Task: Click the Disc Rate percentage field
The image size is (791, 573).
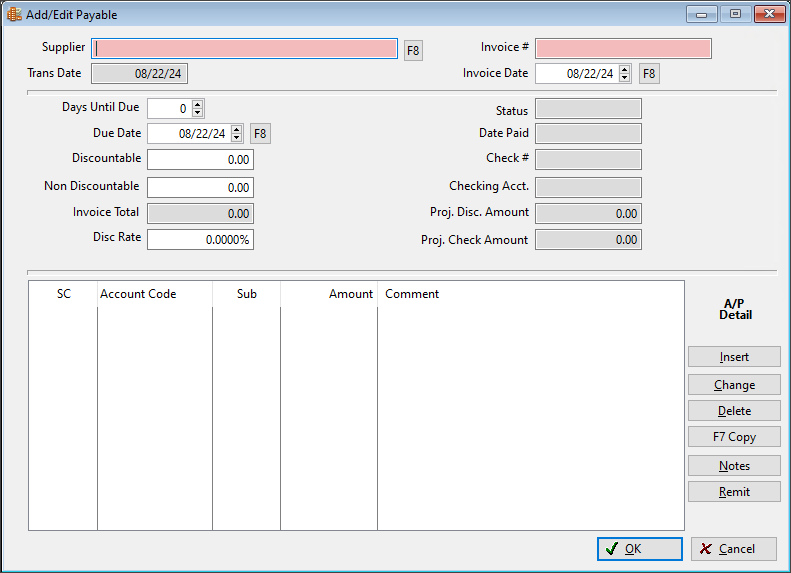Action: pos(200,240)
